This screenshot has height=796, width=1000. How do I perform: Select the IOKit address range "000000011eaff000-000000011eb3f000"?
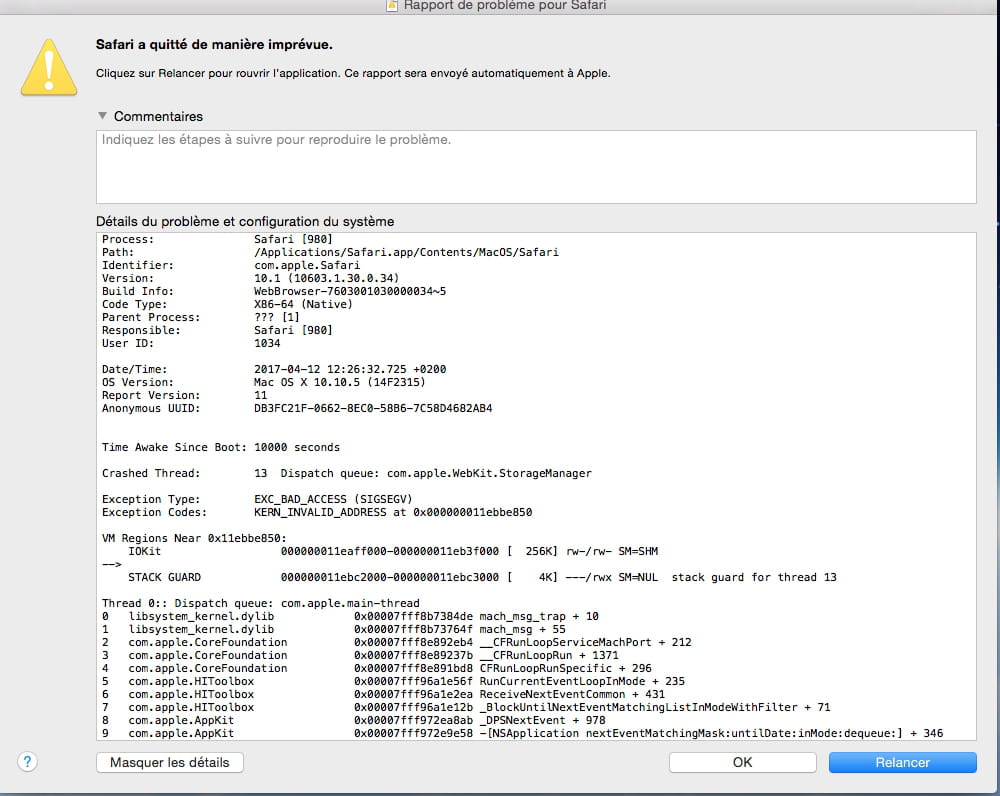pyautogui.click(x=390, y=551)
